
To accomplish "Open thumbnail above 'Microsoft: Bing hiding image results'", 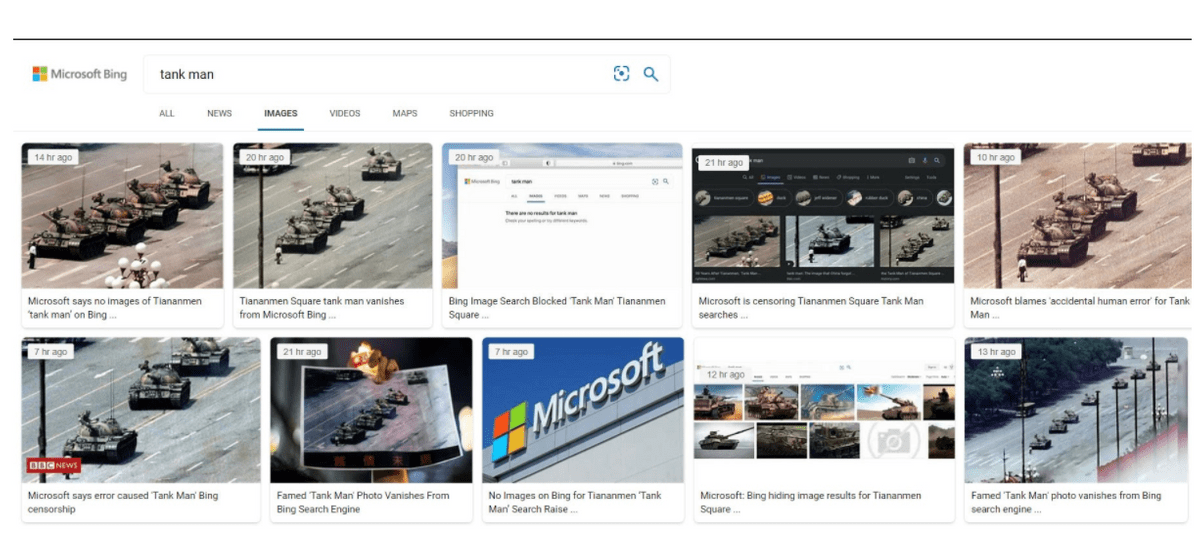I will [x=824, y=410].
